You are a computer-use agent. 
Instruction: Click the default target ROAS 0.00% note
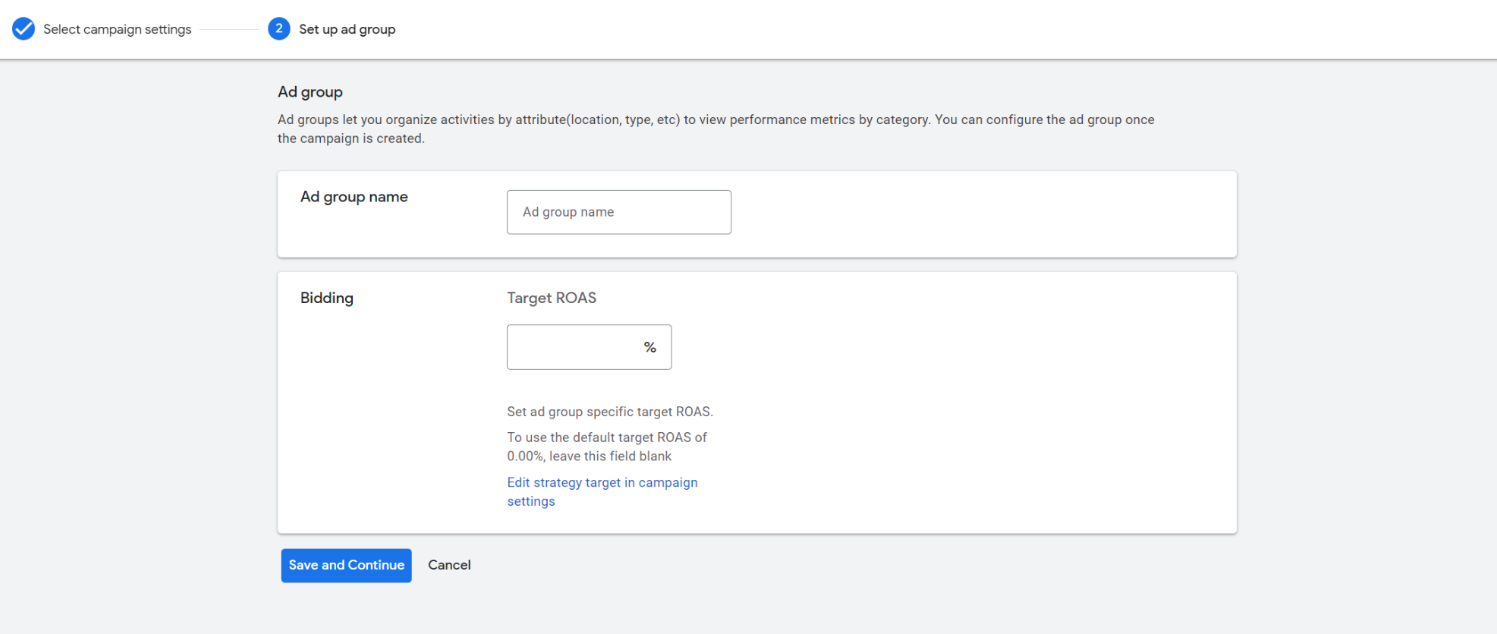click(606, 446)
